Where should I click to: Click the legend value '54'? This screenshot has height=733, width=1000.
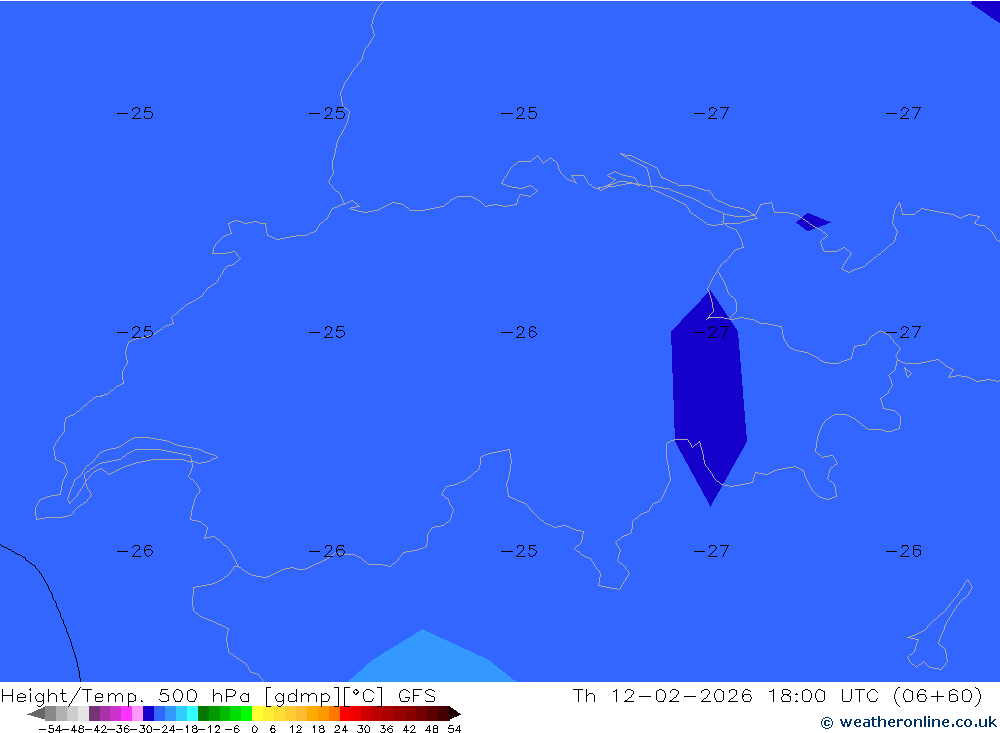click(x=454, y=729)
